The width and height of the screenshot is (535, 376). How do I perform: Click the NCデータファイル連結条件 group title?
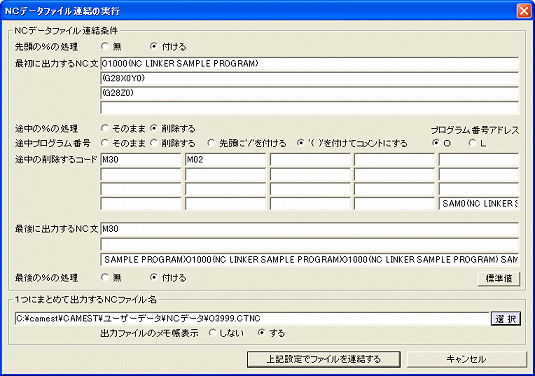[66, 31]
